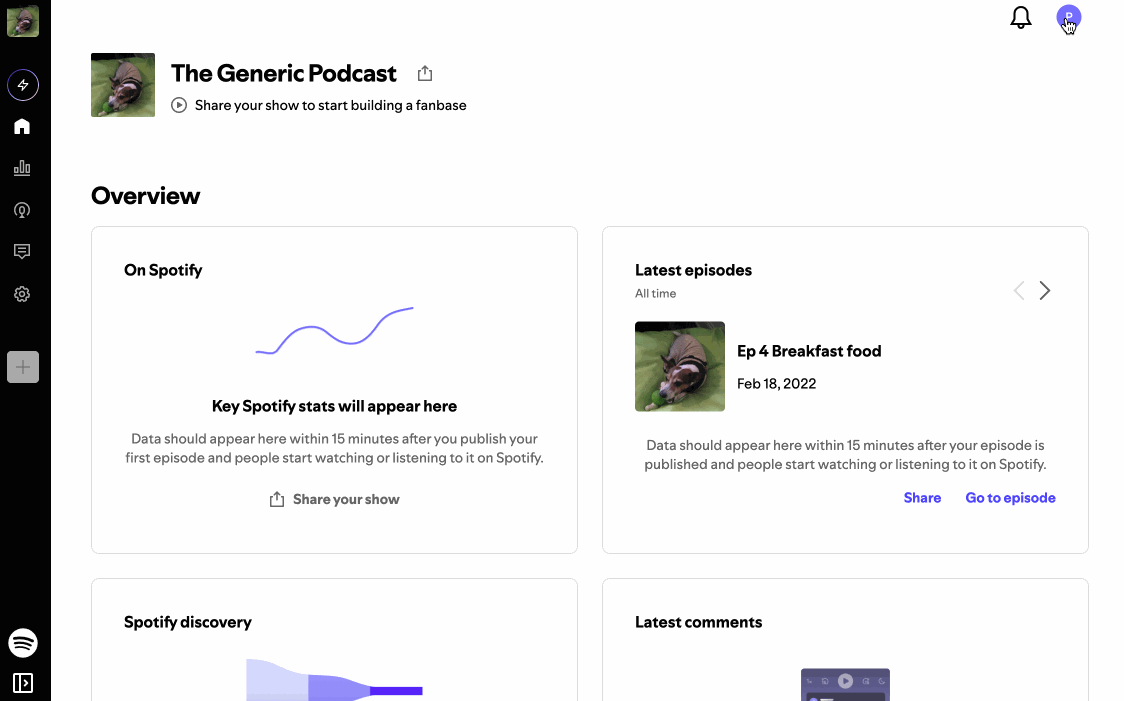Viewport: 1124px width, 701px height.
Task: Click the Share link for Ep 4
Action: [923, 498]
